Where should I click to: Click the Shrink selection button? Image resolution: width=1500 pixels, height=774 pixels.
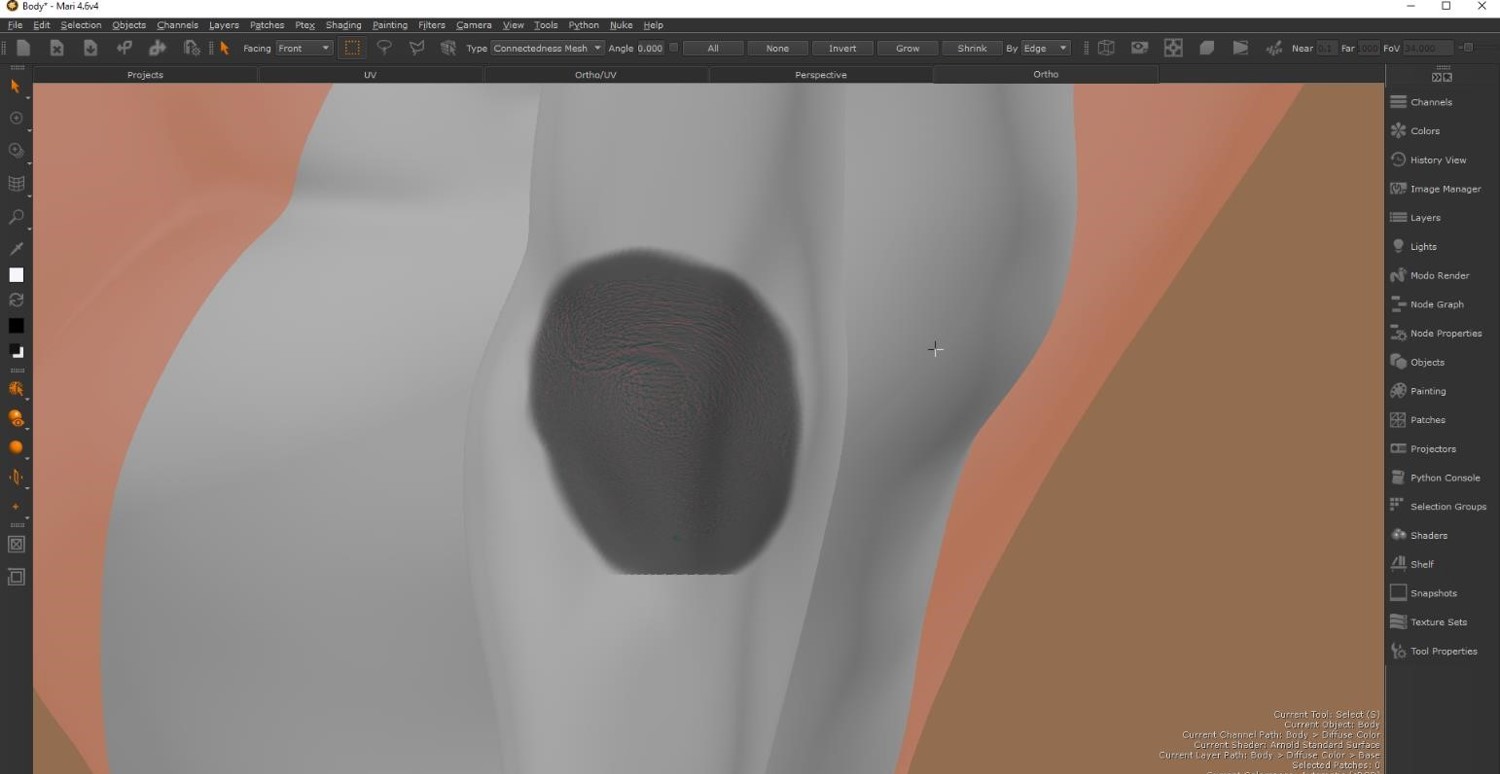pyautogui.click(x=972, y=48)
